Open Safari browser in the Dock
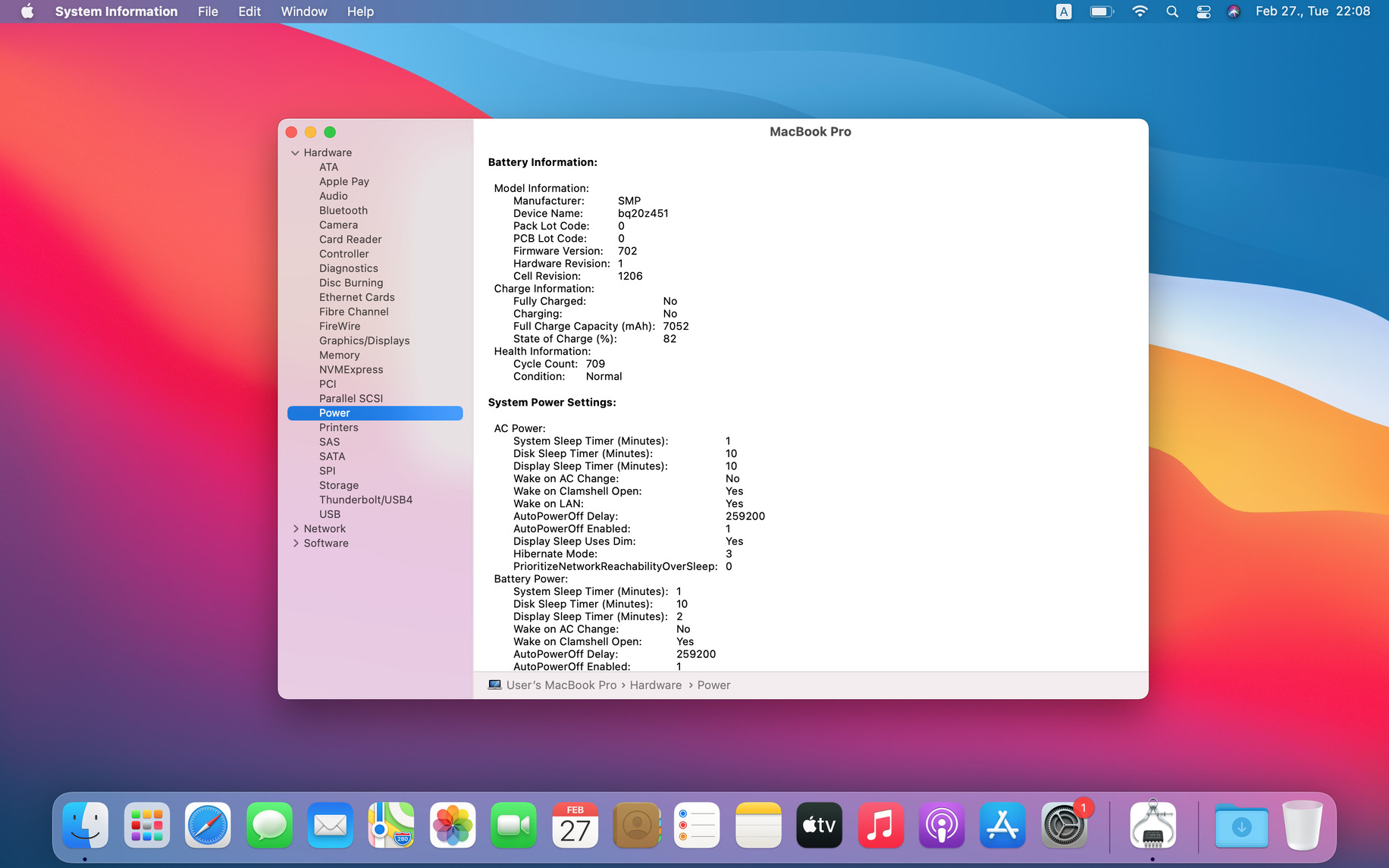This screenshot has width=1389, height=868. [x=208, y=825]
